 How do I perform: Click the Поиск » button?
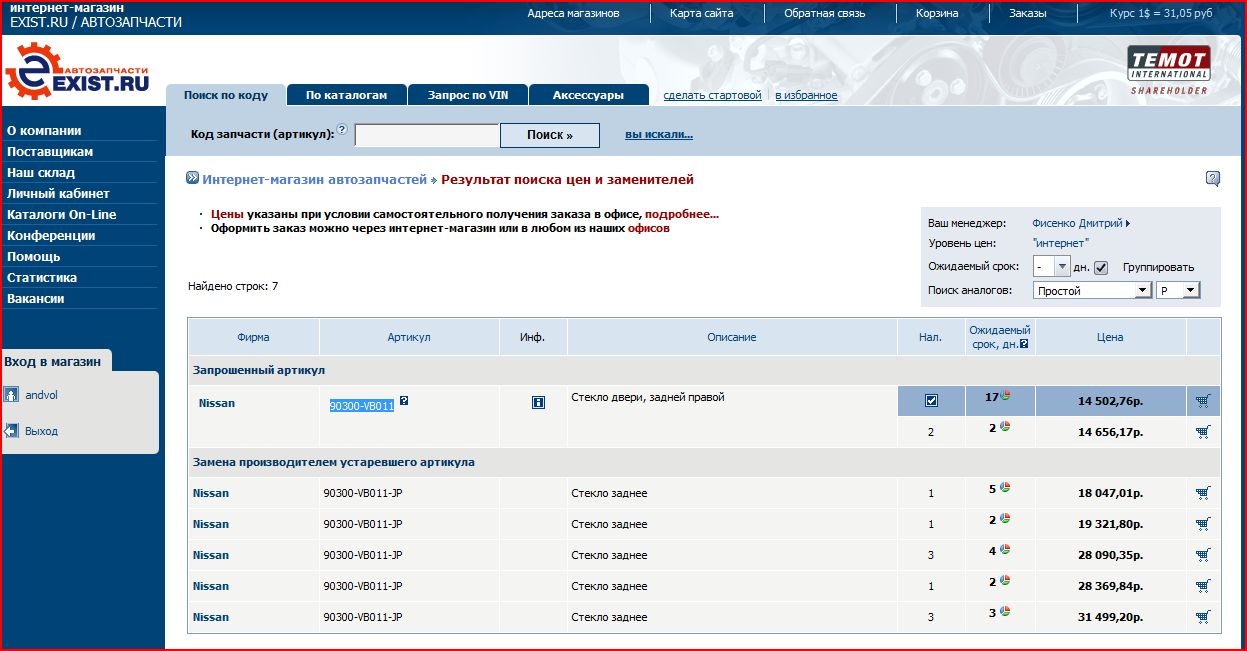pos(550,135)
